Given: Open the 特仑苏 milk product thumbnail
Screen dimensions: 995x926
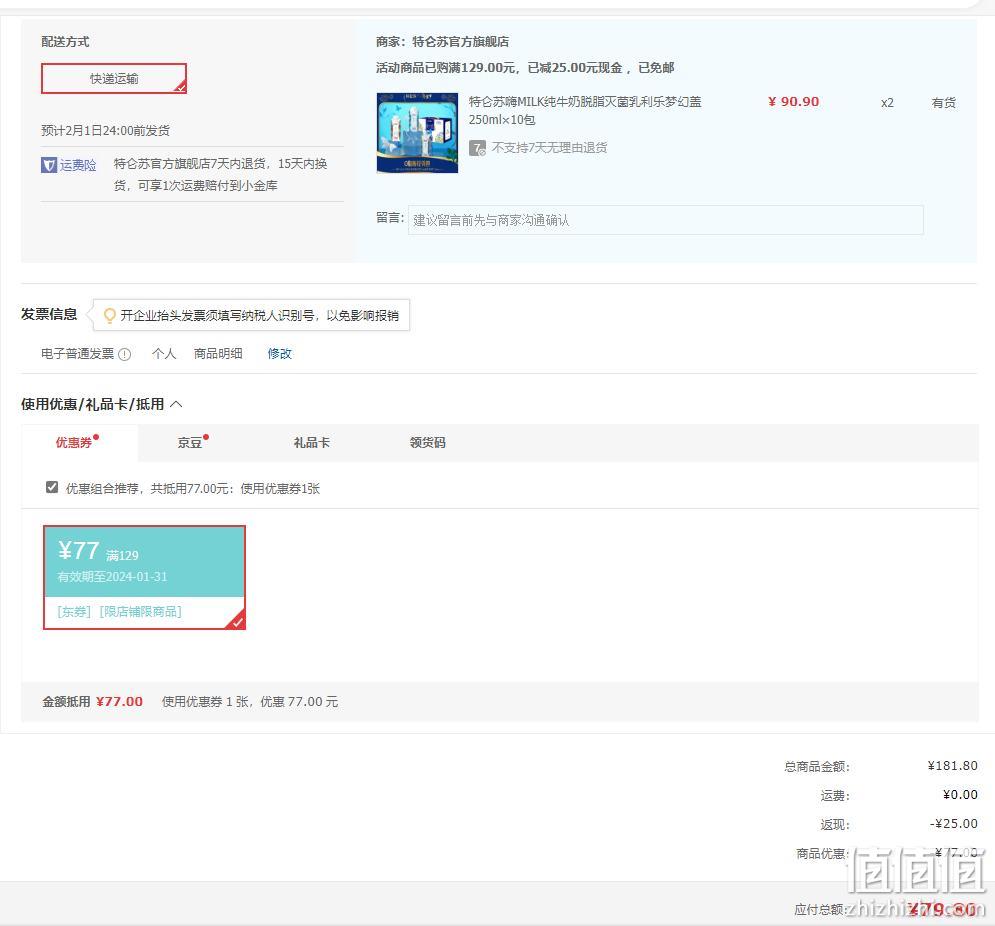Looking at the screenshot, I should point(417,133).
